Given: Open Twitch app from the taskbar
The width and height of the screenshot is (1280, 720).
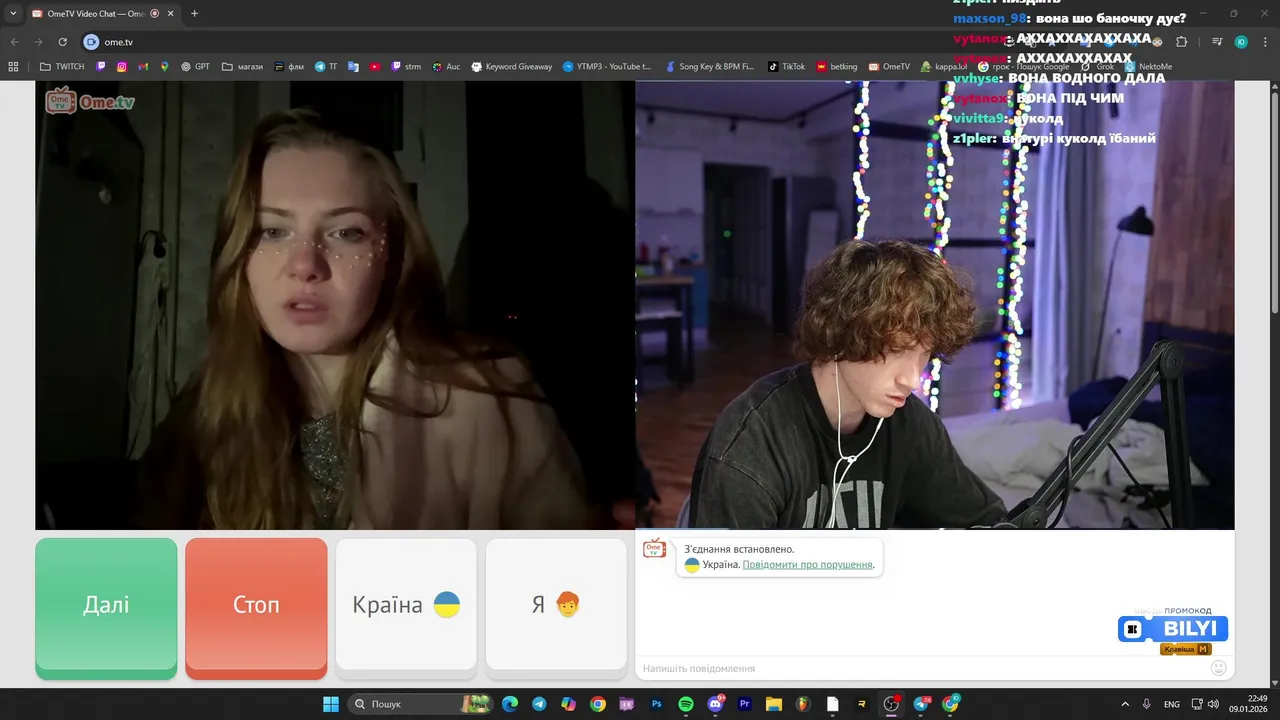Looking at the screenshot, I should (627, 704).
